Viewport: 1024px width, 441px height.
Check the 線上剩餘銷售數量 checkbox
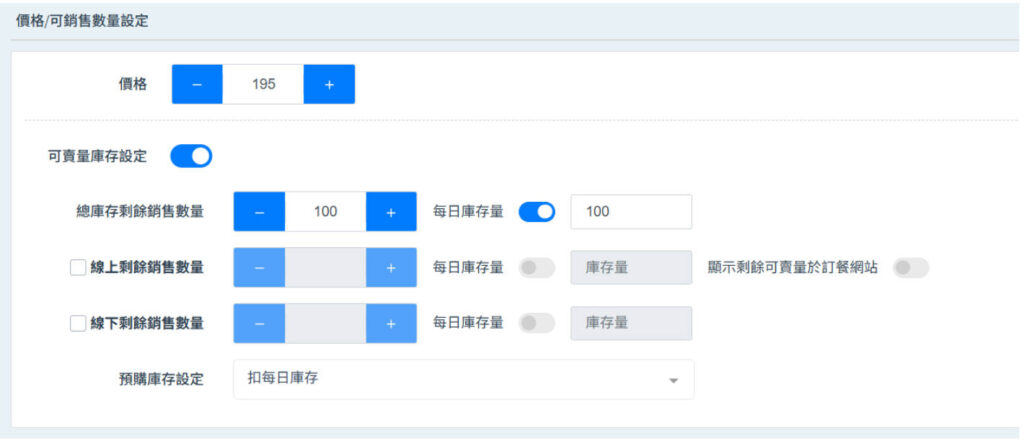(x=77, y=268)
